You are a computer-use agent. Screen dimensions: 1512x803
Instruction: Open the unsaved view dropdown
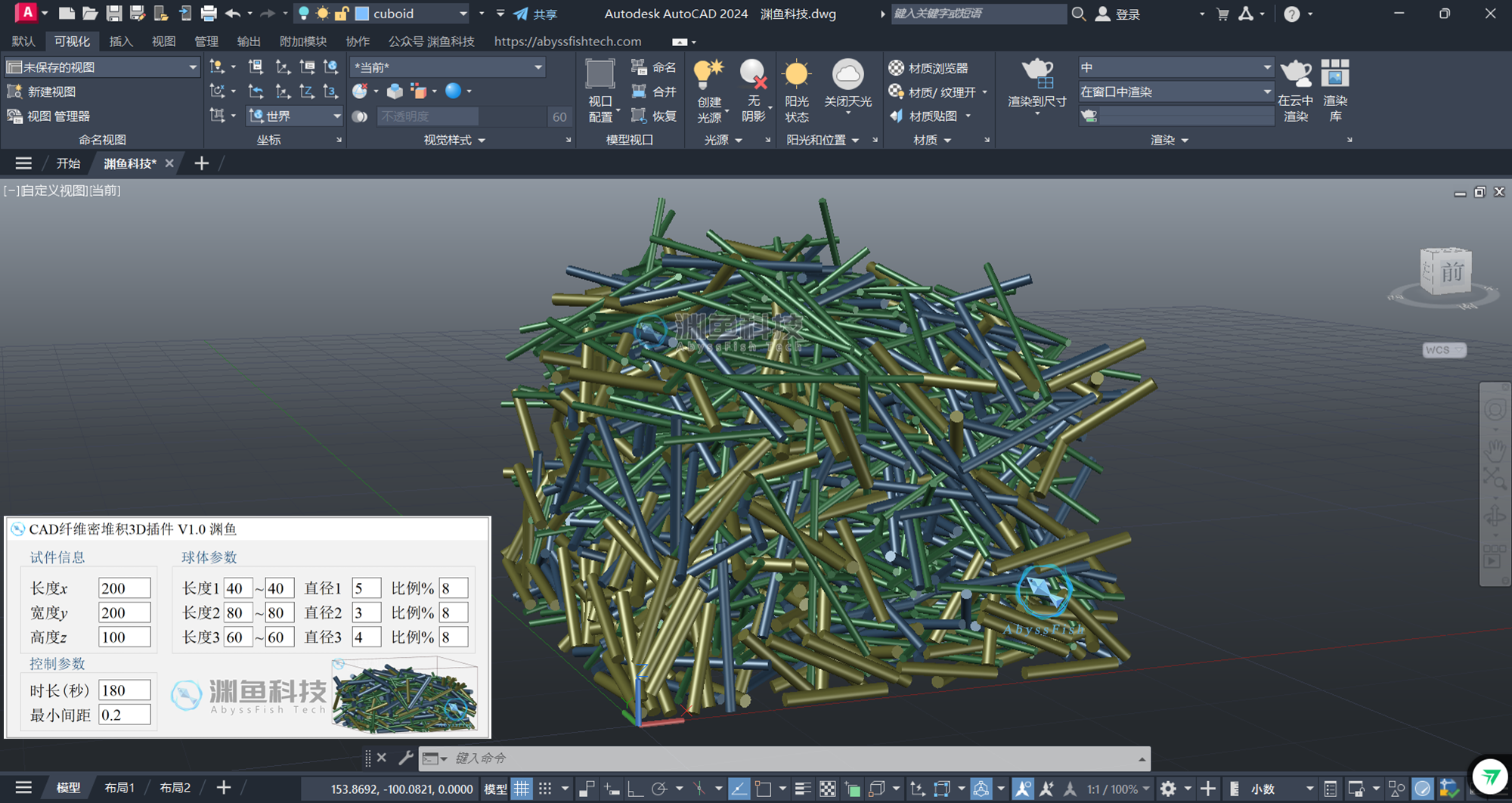(102, 67)
